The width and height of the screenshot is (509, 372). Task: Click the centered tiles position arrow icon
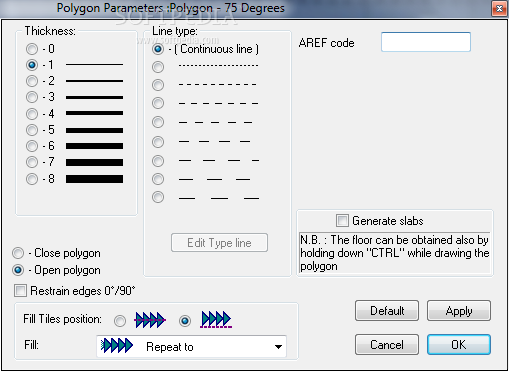150,320
